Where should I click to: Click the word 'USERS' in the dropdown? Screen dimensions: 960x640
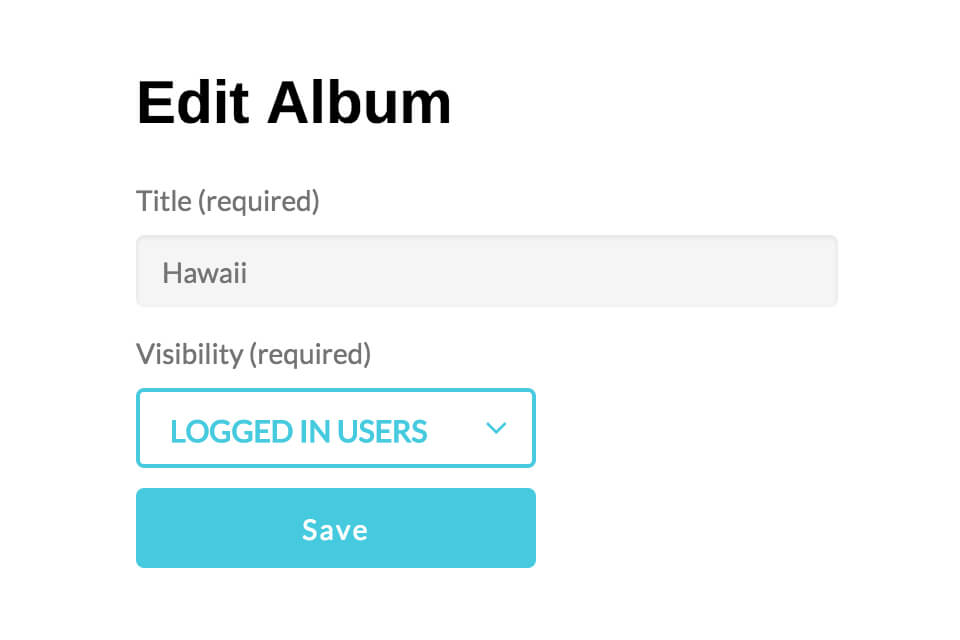point(381,431)
